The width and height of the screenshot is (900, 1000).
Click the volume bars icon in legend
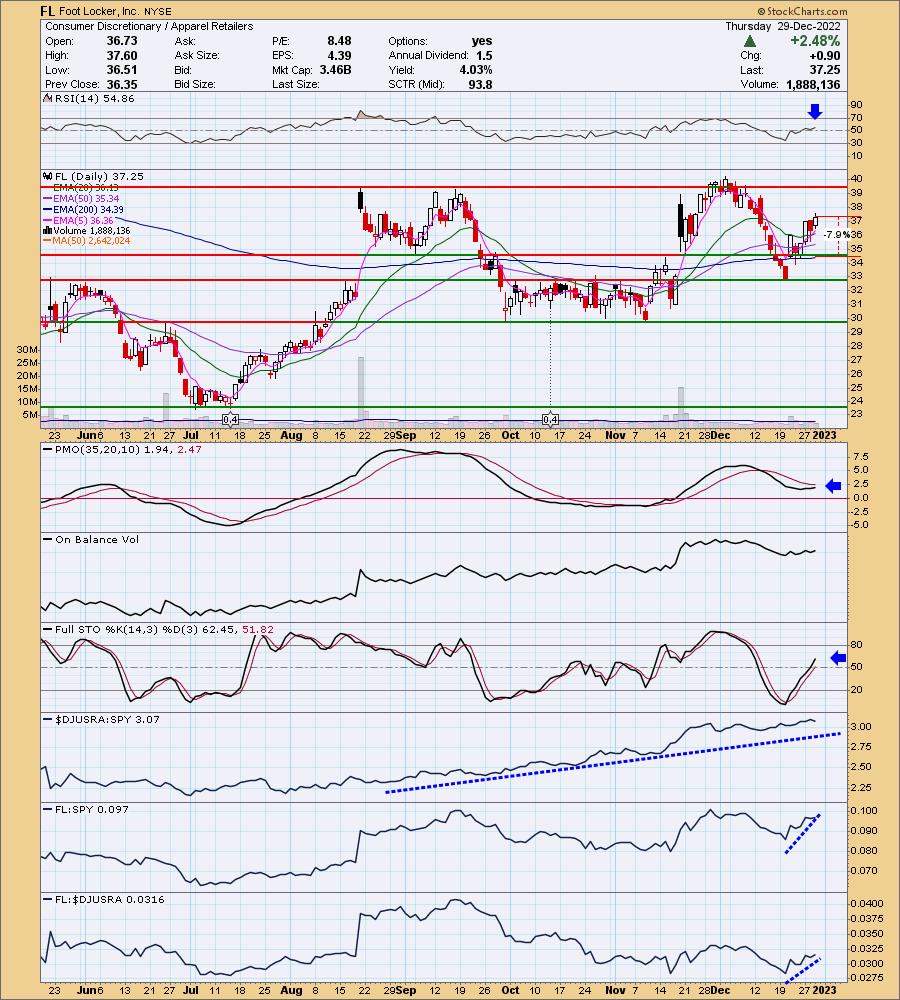tap(47, 230)
